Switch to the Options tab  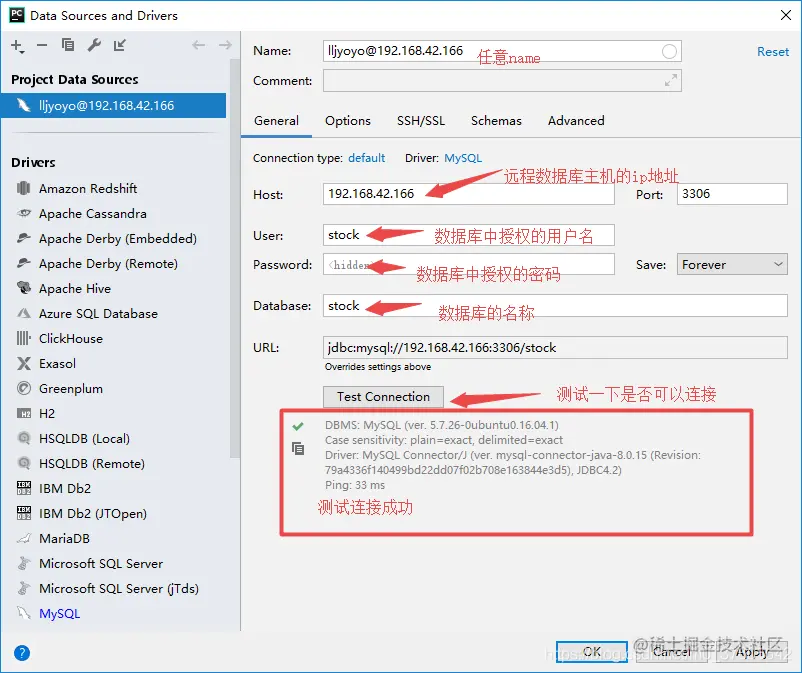tap(348, 121)
